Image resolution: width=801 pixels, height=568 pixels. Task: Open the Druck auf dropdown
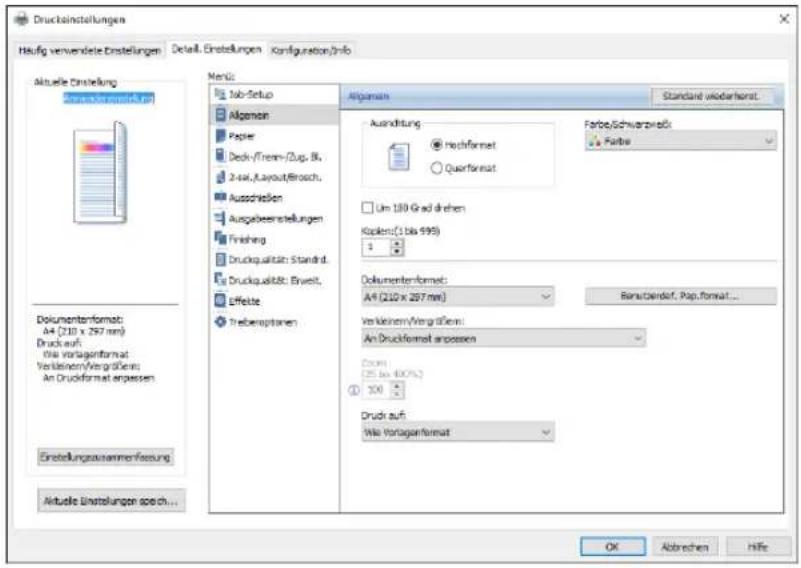(458, 433)
